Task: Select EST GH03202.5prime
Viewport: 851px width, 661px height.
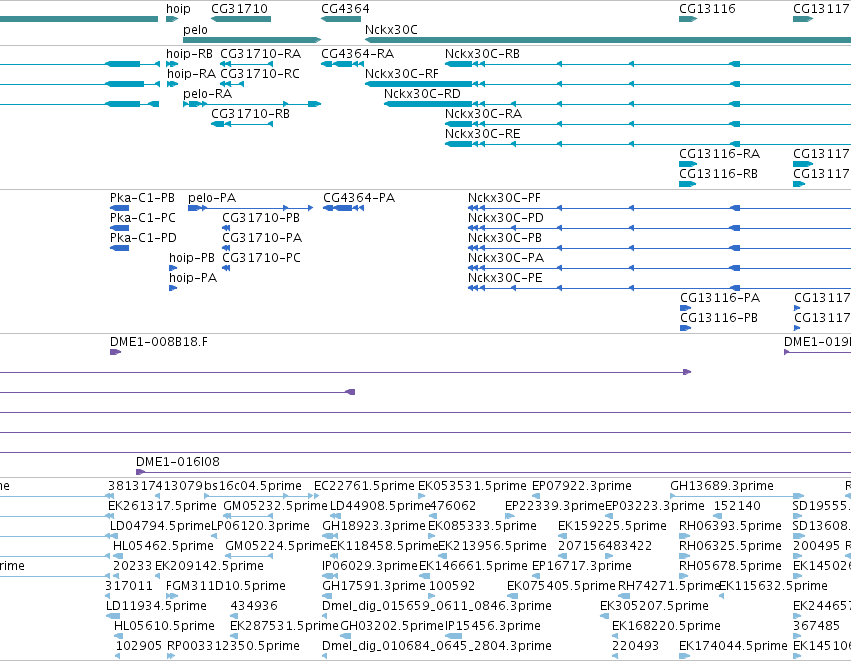Action: (x=392, y=626)
